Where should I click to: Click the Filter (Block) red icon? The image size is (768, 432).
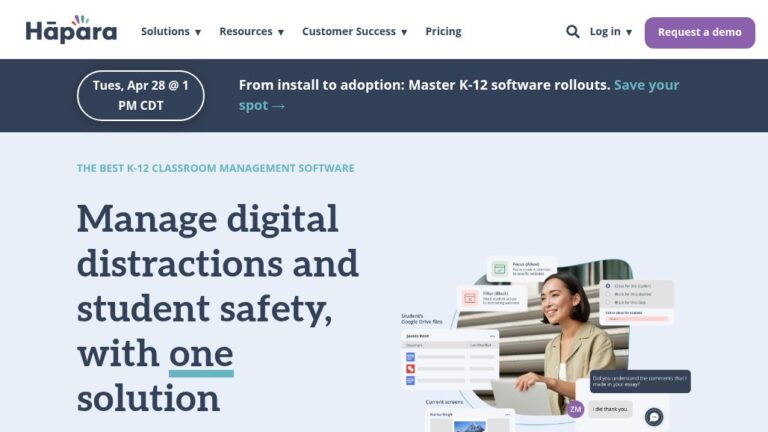pos(470,298)
